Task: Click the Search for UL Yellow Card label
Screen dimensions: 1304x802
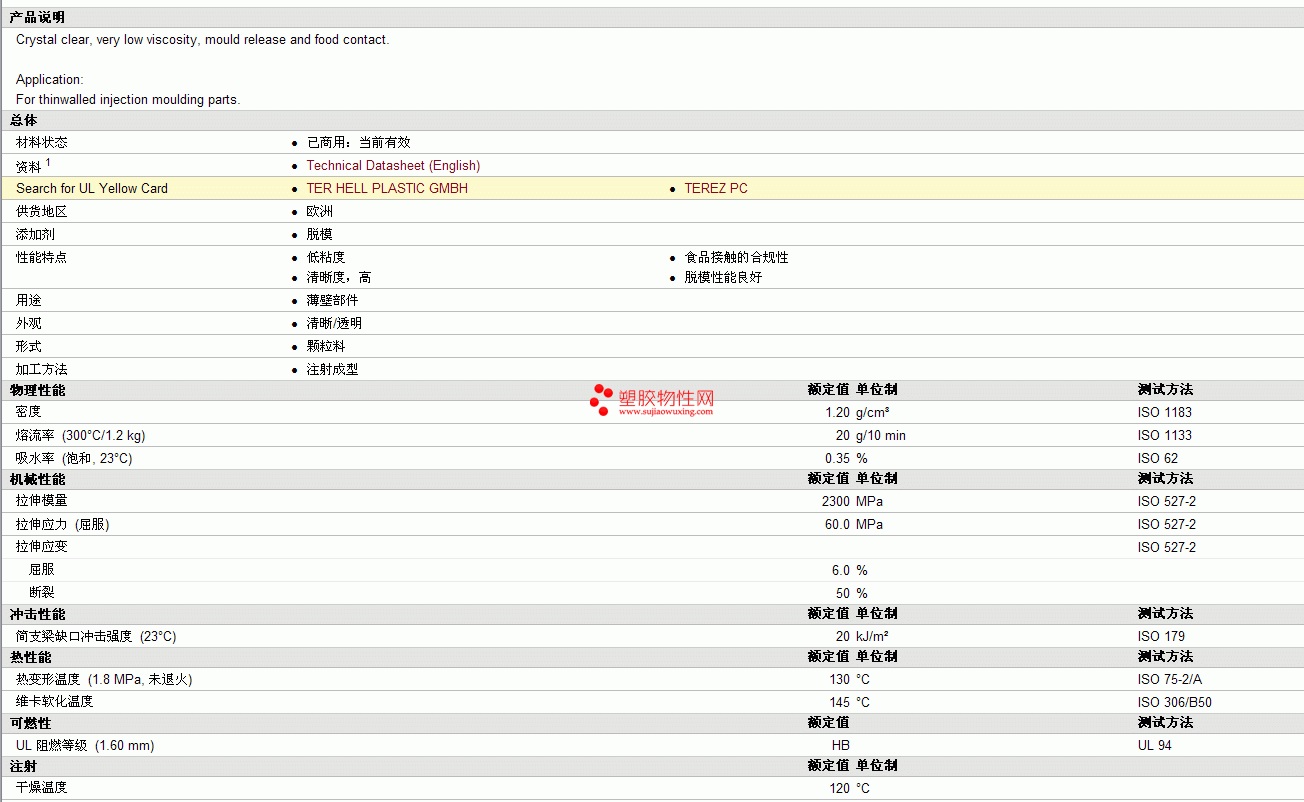Action: point(92,188)
